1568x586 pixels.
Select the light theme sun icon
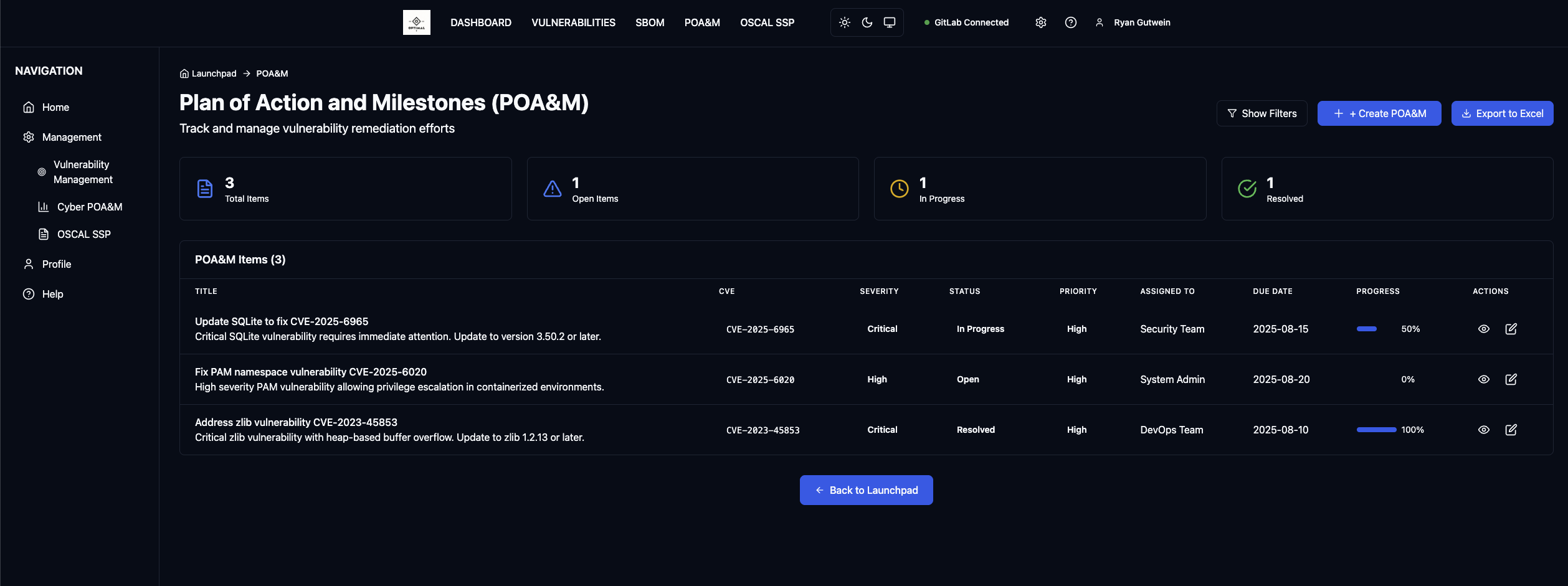pos(845,22)
